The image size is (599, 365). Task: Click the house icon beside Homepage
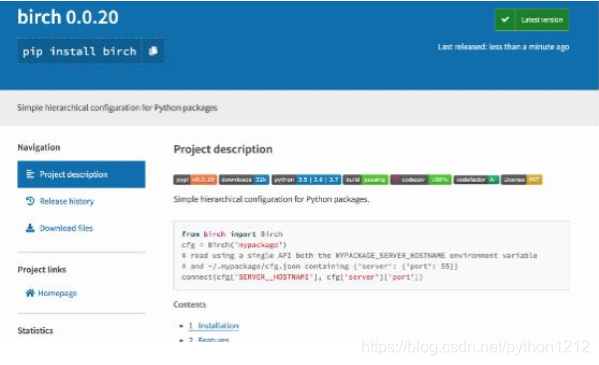[30, 293]
